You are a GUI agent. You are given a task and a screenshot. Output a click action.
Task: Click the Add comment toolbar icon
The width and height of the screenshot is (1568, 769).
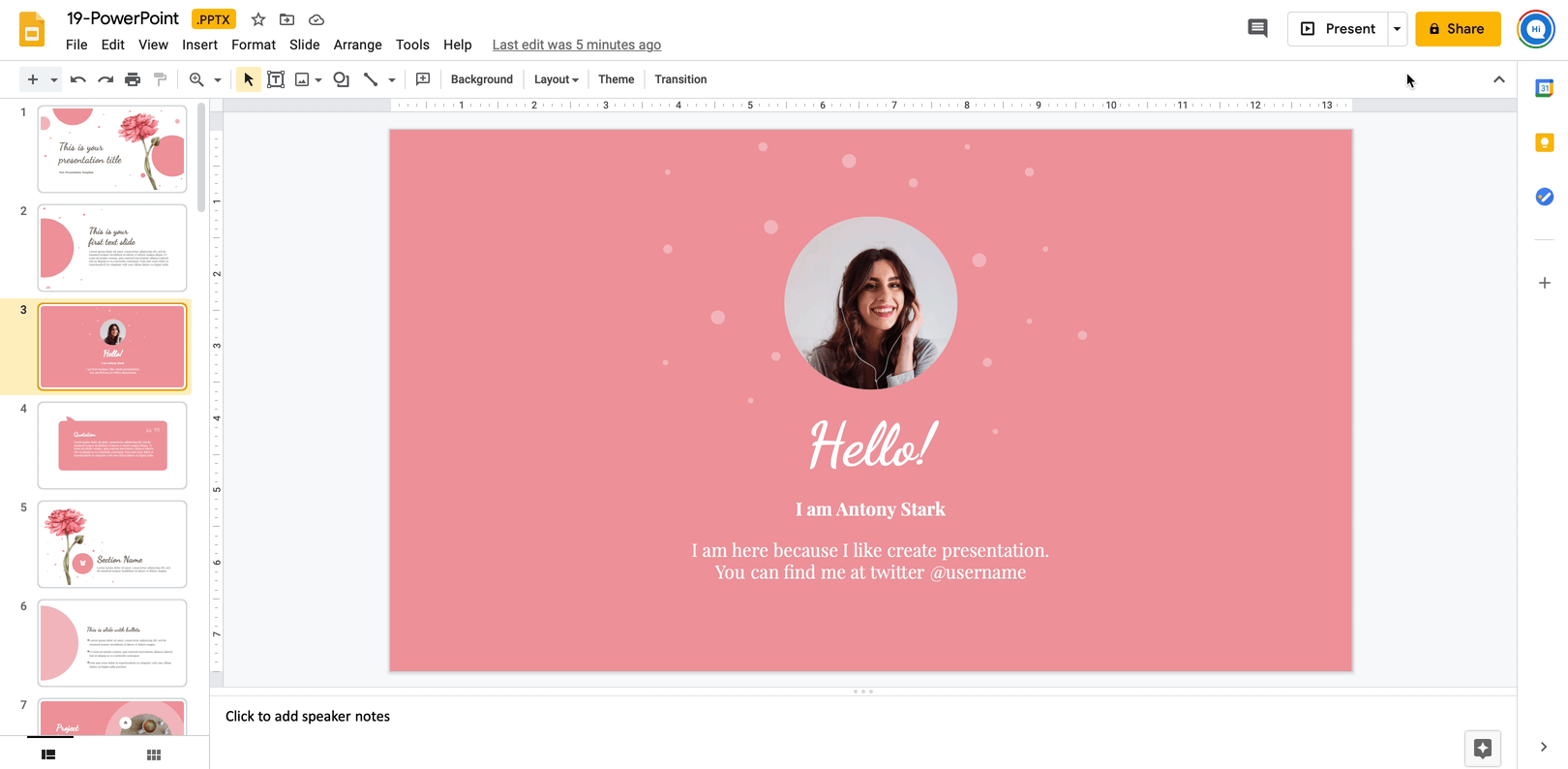pyautogui.click(x=423, y=79)
